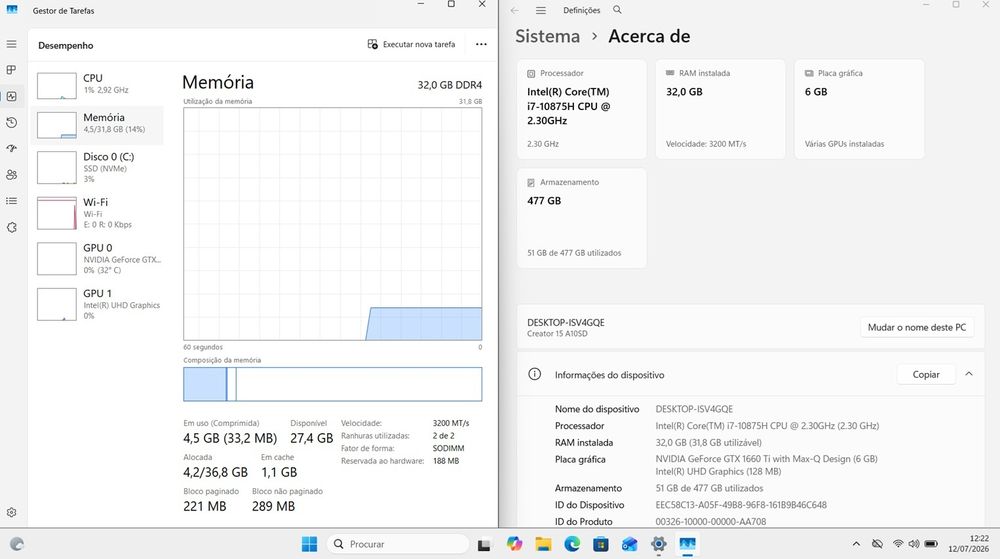Click the information circle icon

(534, 374)
